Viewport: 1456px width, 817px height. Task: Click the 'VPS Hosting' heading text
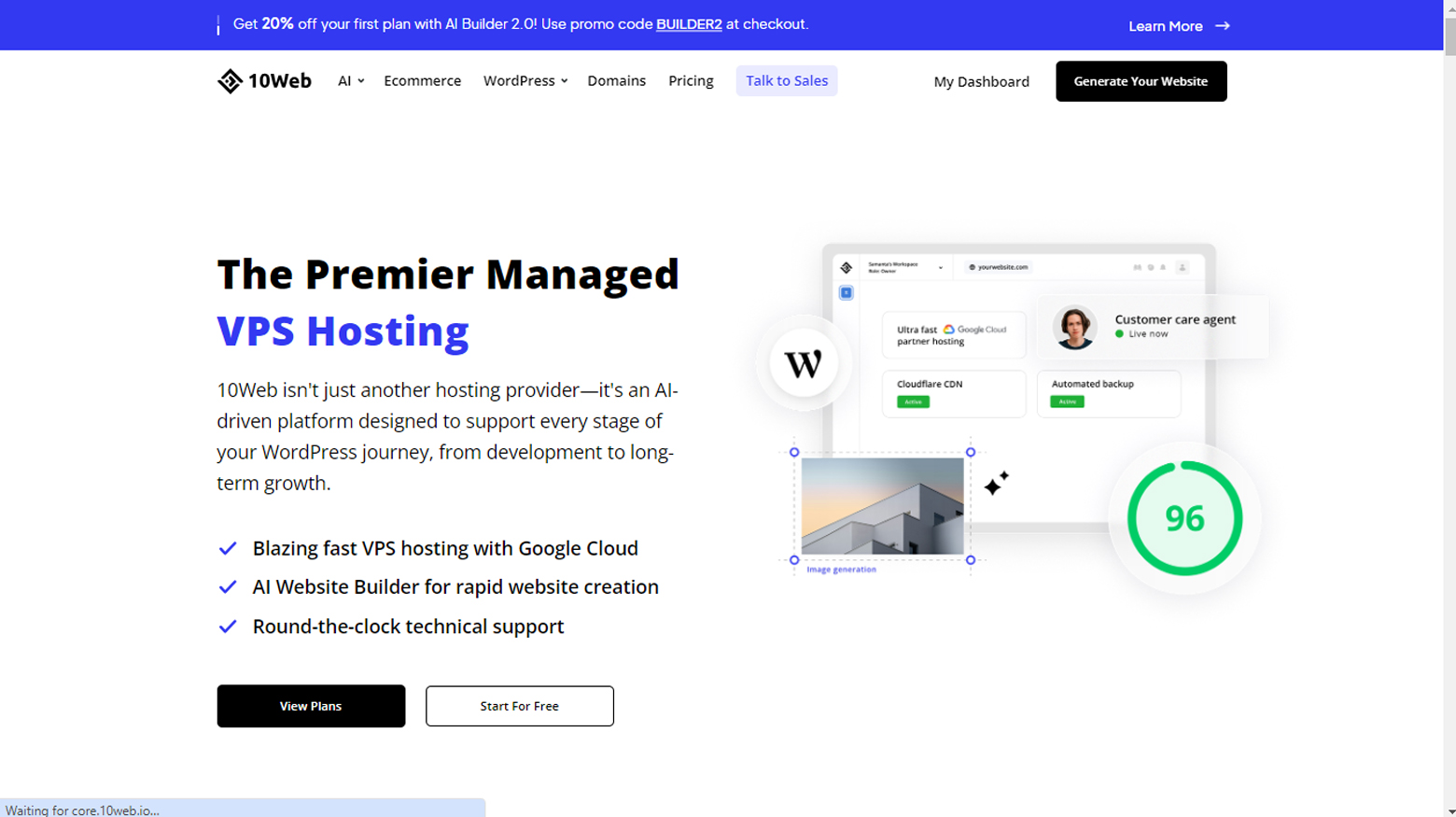point(343,331)
